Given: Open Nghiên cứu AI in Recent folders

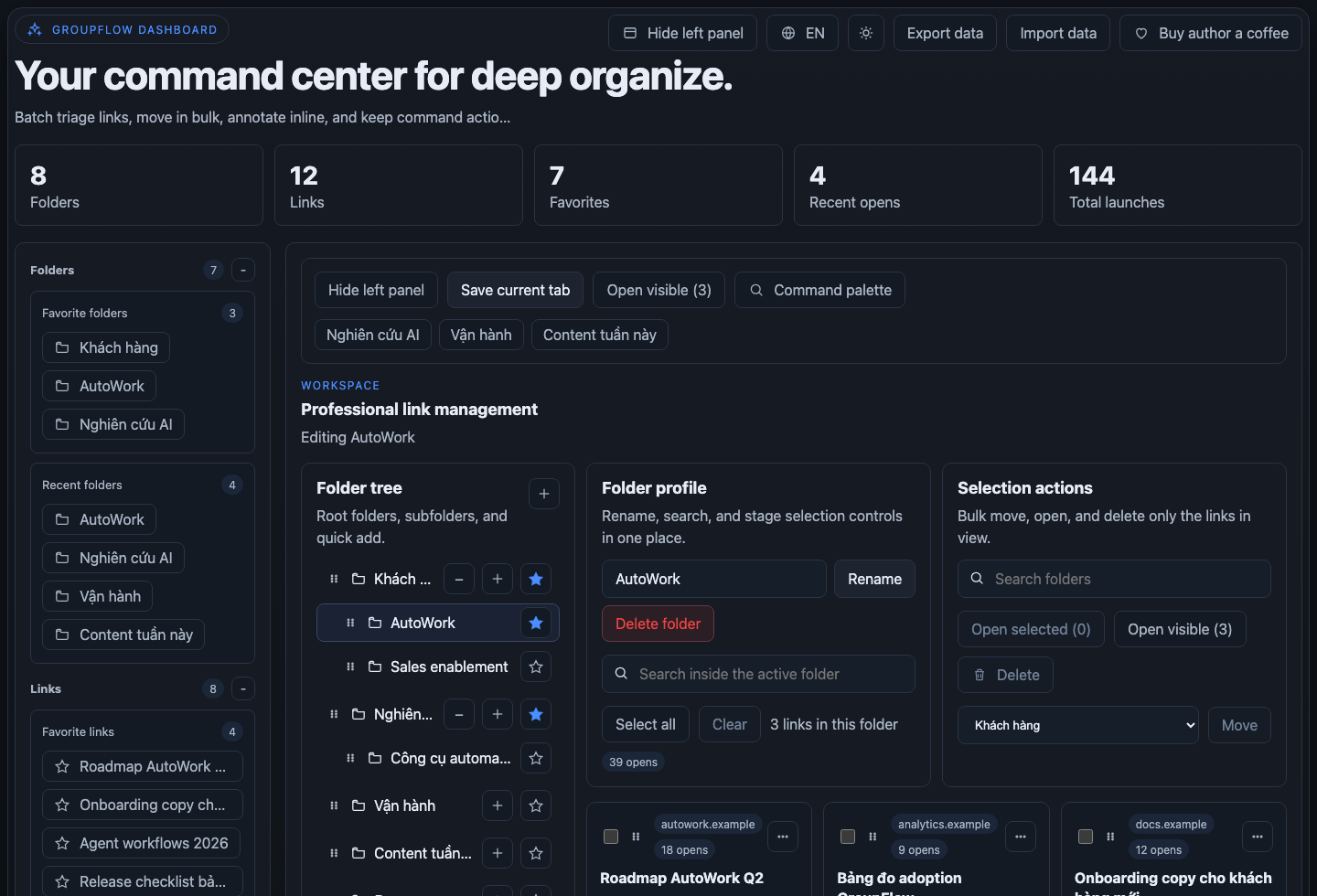Looking at the screenshot, I should pyautogui.click(x=113, y=558).
